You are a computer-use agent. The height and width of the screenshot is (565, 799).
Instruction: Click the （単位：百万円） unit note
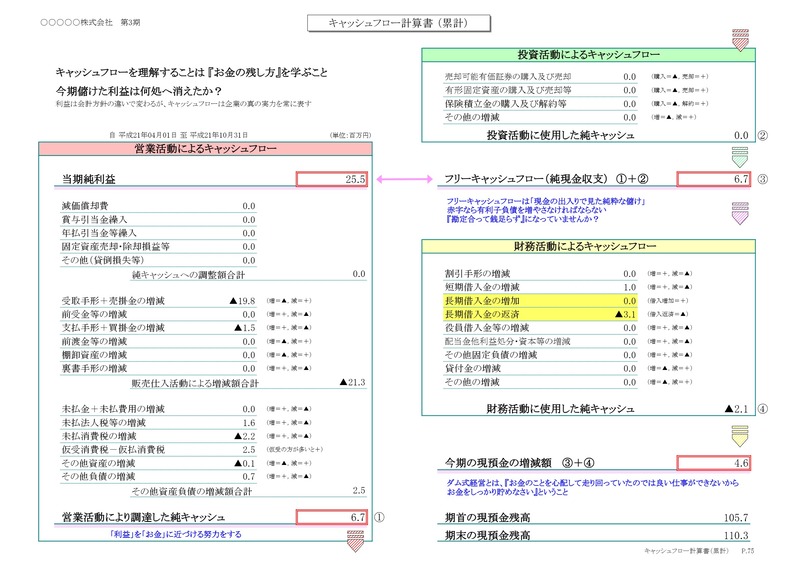(x=350, y=136)
